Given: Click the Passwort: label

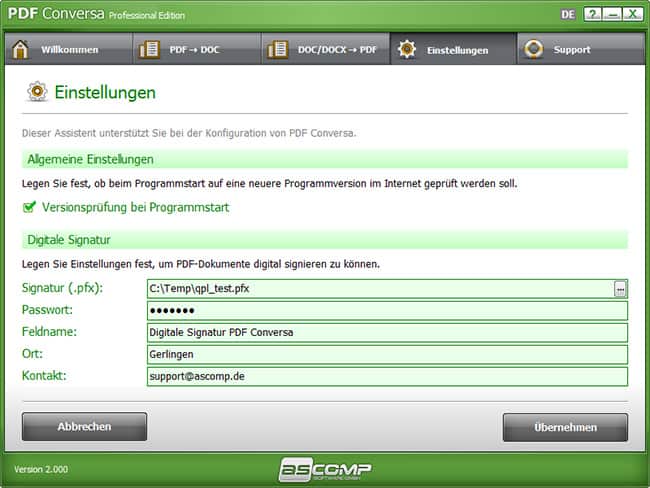Looking at the screenshot, I should (47, 310).
